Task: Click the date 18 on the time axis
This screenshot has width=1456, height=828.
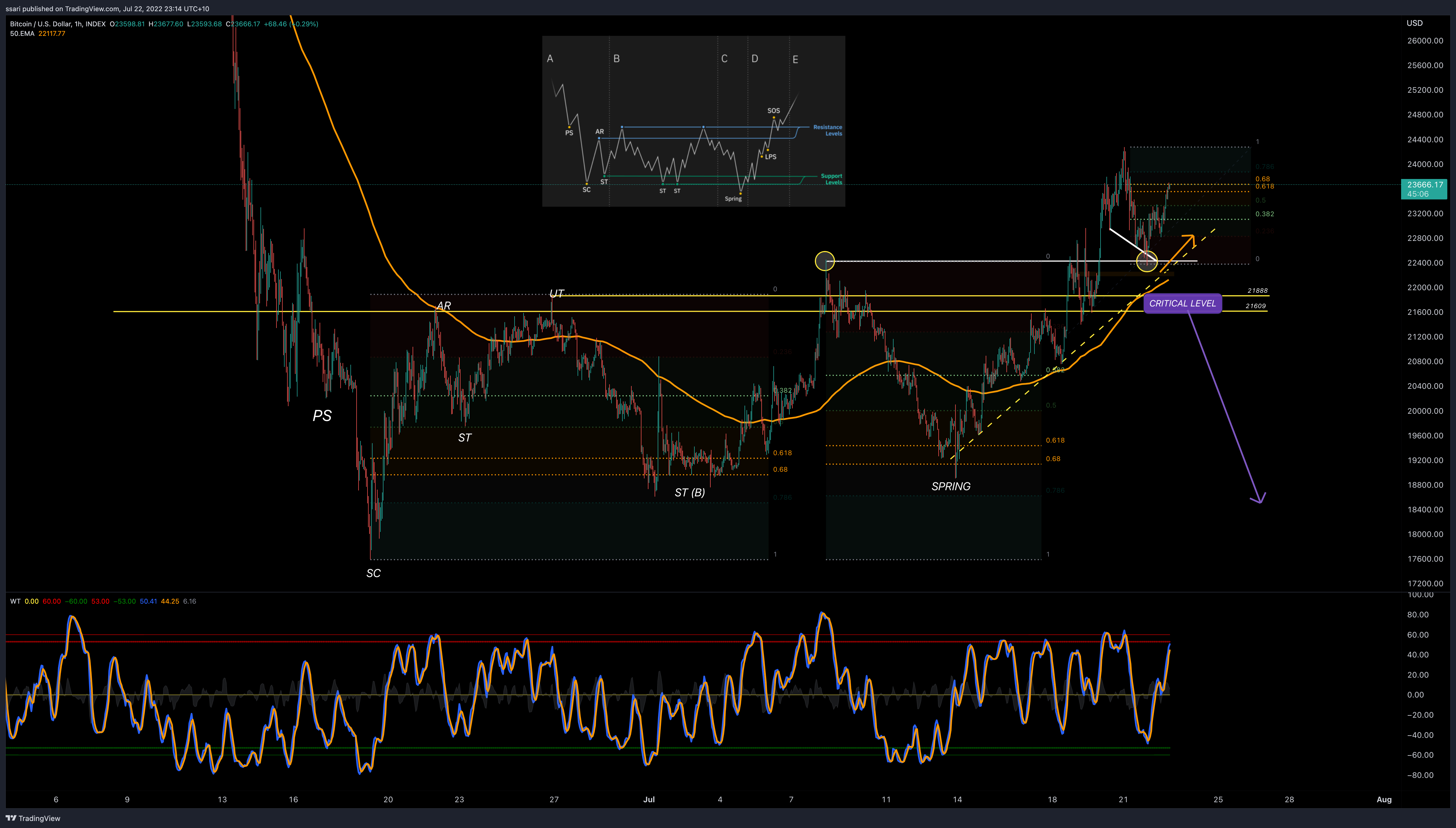Action: pyautogui.click(x=1052, y=799)
